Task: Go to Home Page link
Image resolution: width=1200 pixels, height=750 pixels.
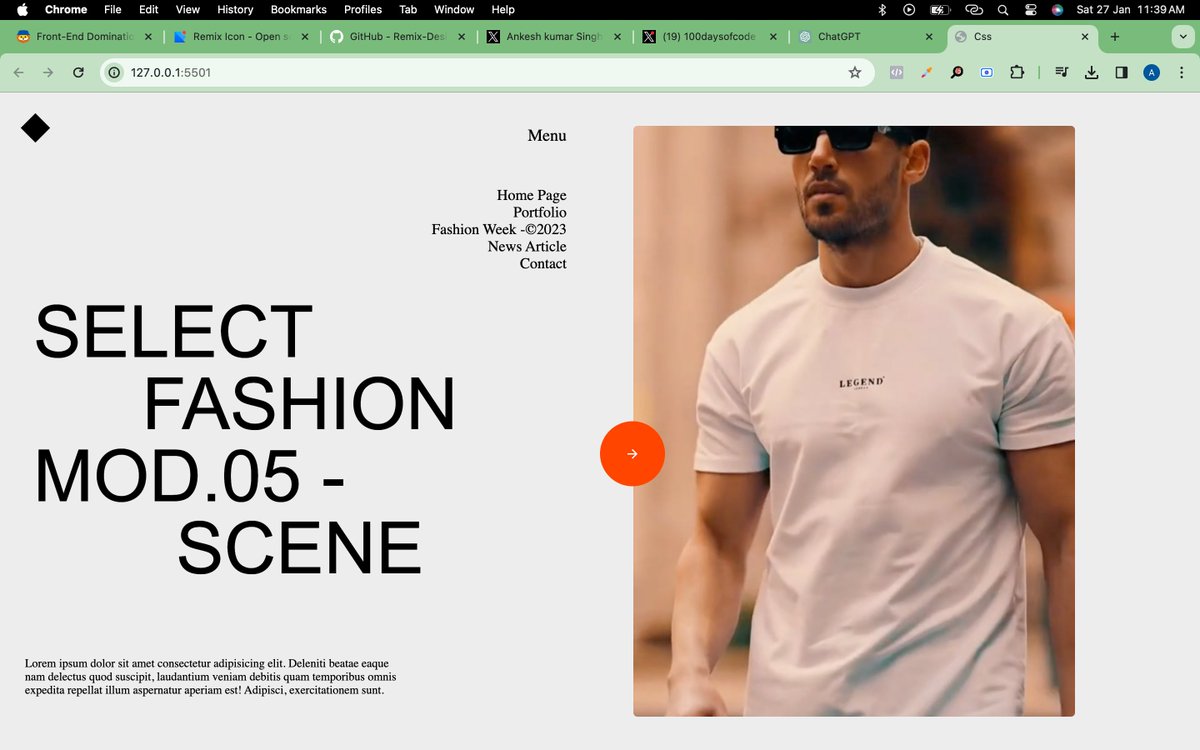Action: [532, 196]
